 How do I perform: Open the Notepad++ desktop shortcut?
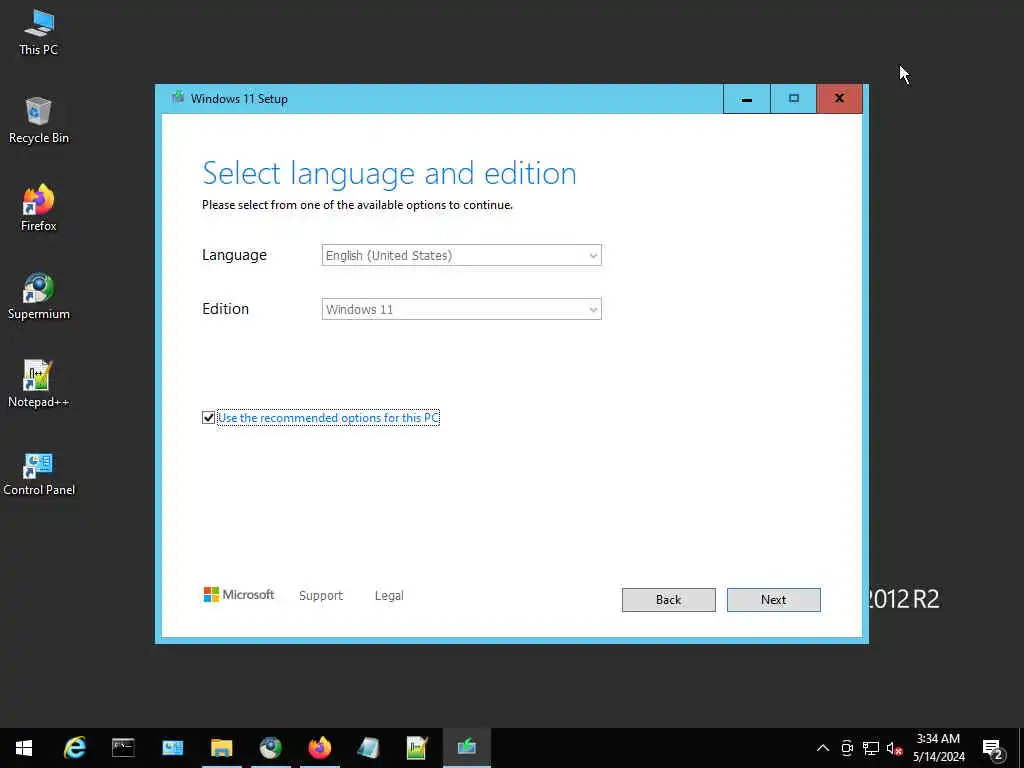[x=39, y=385]
